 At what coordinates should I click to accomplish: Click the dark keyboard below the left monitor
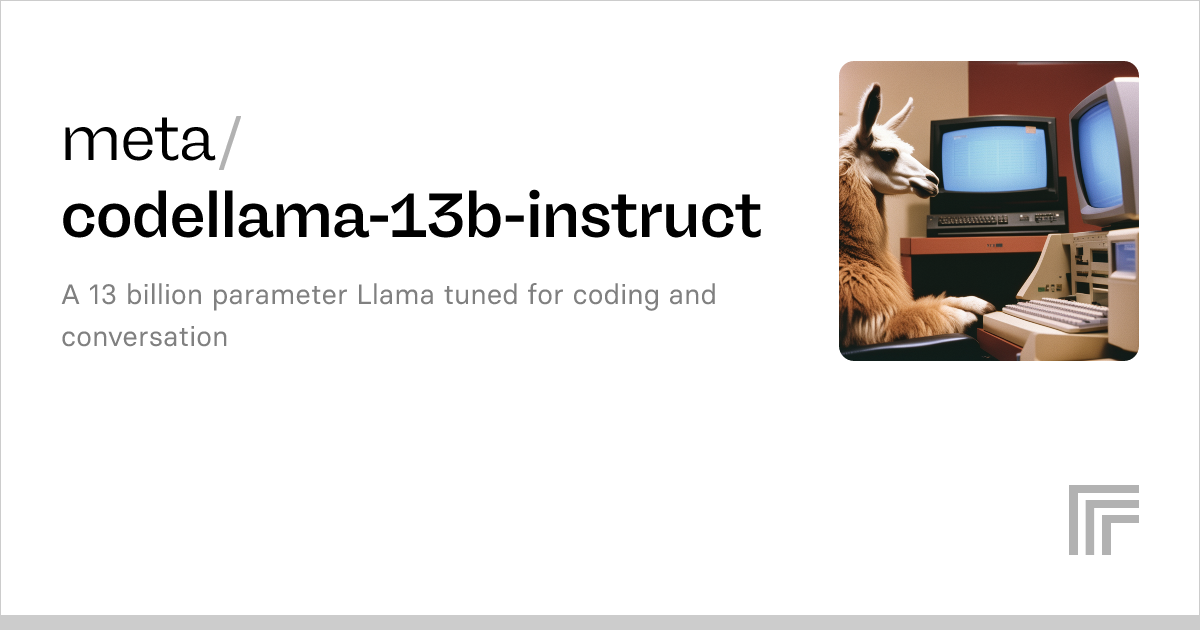point(995,221)
